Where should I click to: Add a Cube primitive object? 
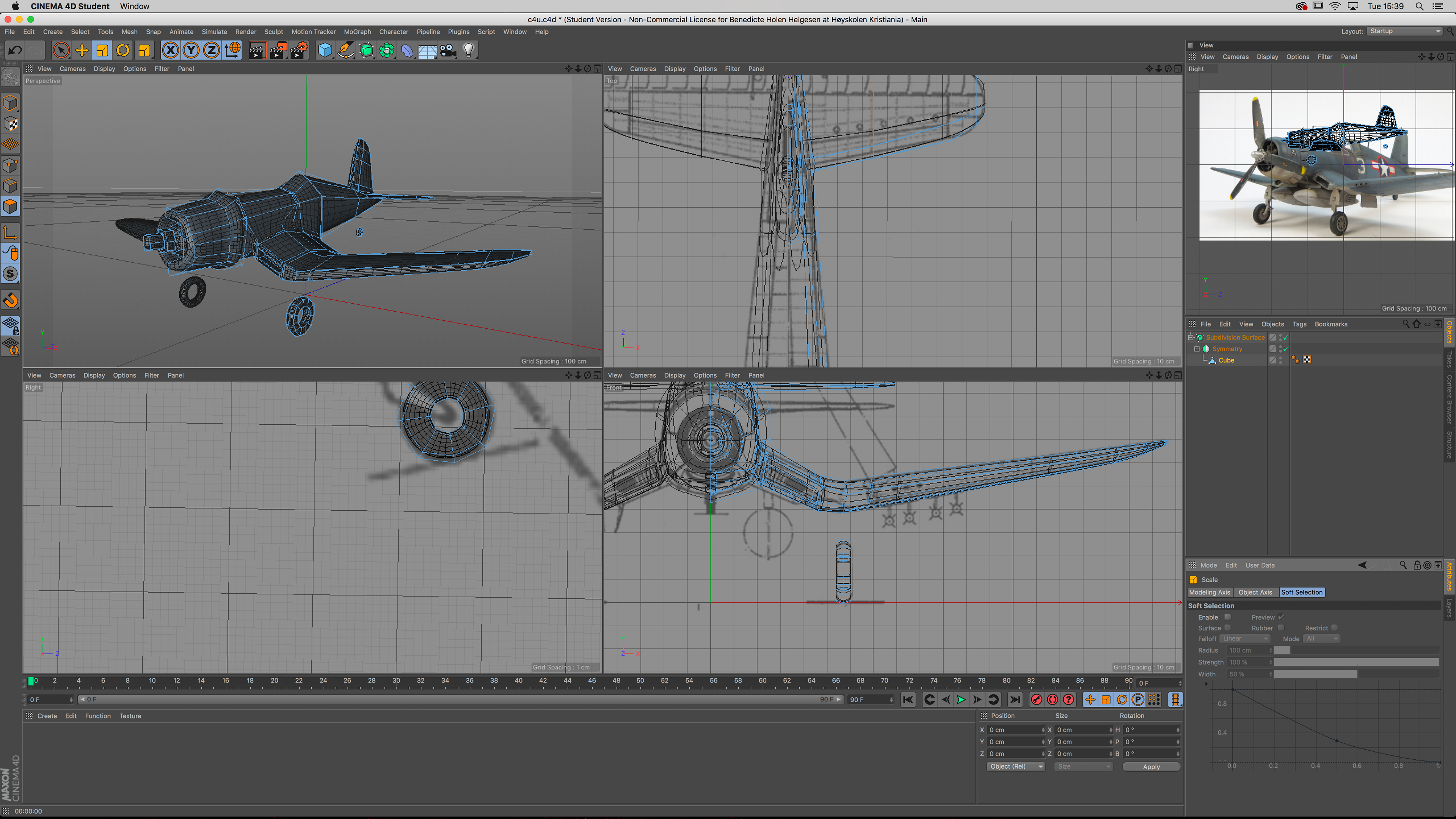pyautogui.click(x=325, y=50)
